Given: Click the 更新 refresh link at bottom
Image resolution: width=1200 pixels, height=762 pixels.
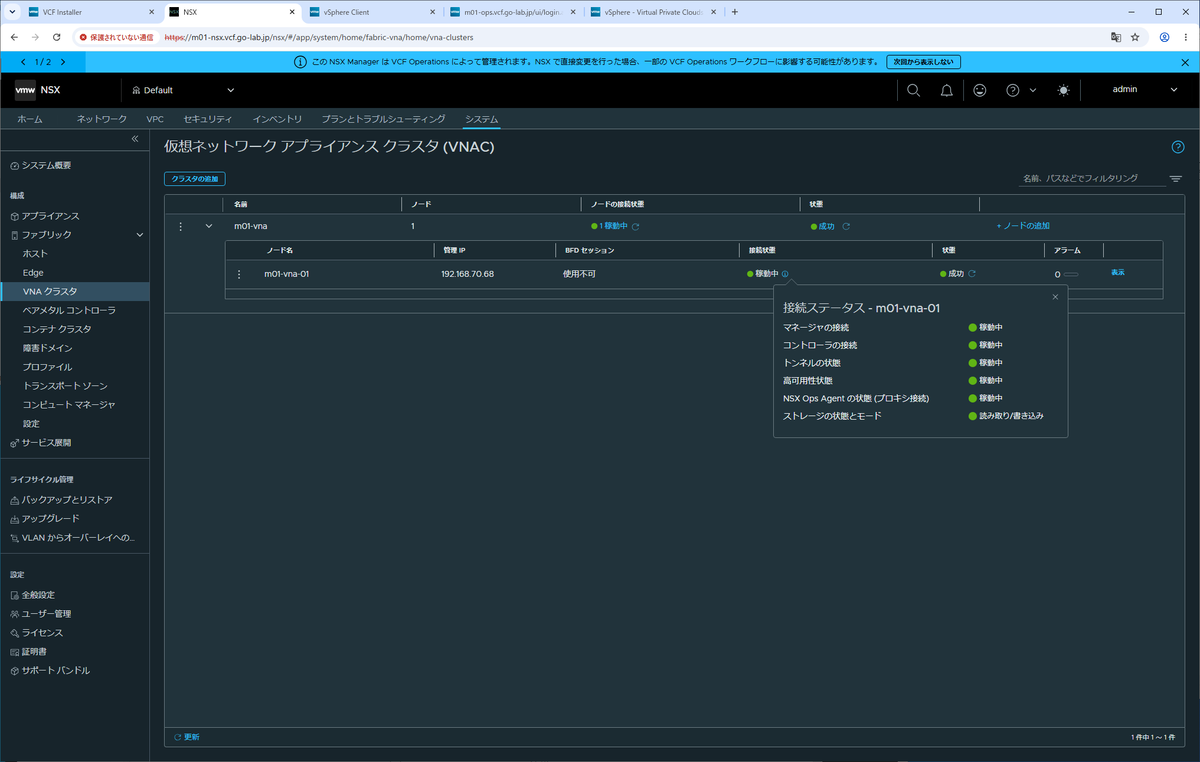Looking at the screenshot, I should [186, 737].
